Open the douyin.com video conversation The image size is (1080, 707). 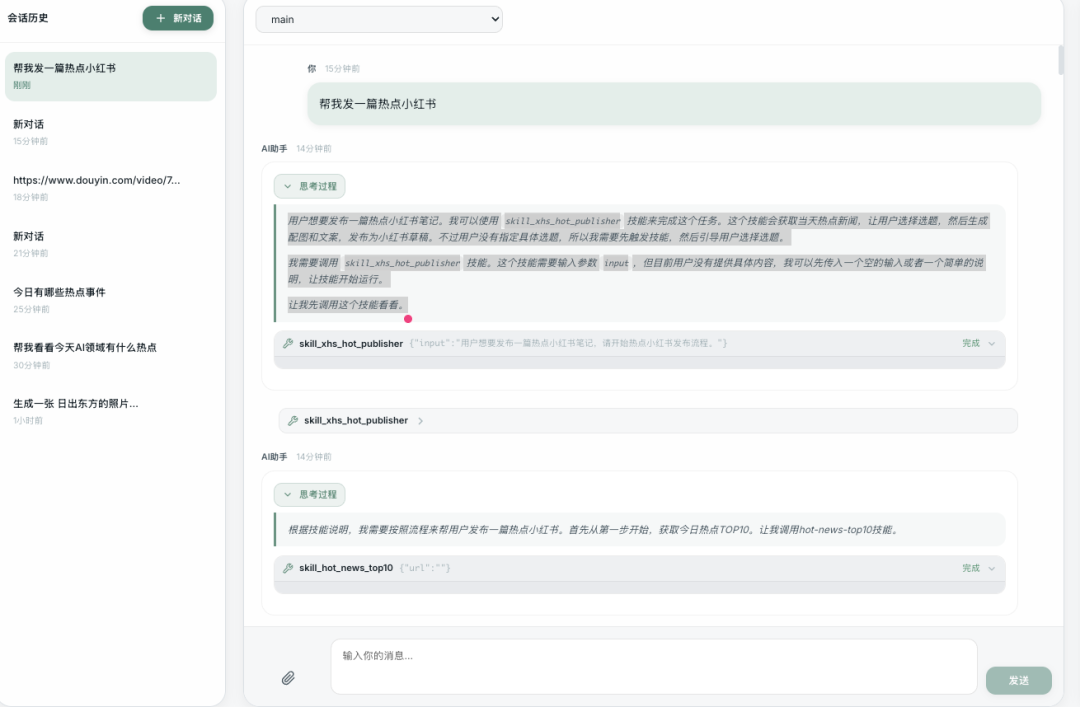109,188
